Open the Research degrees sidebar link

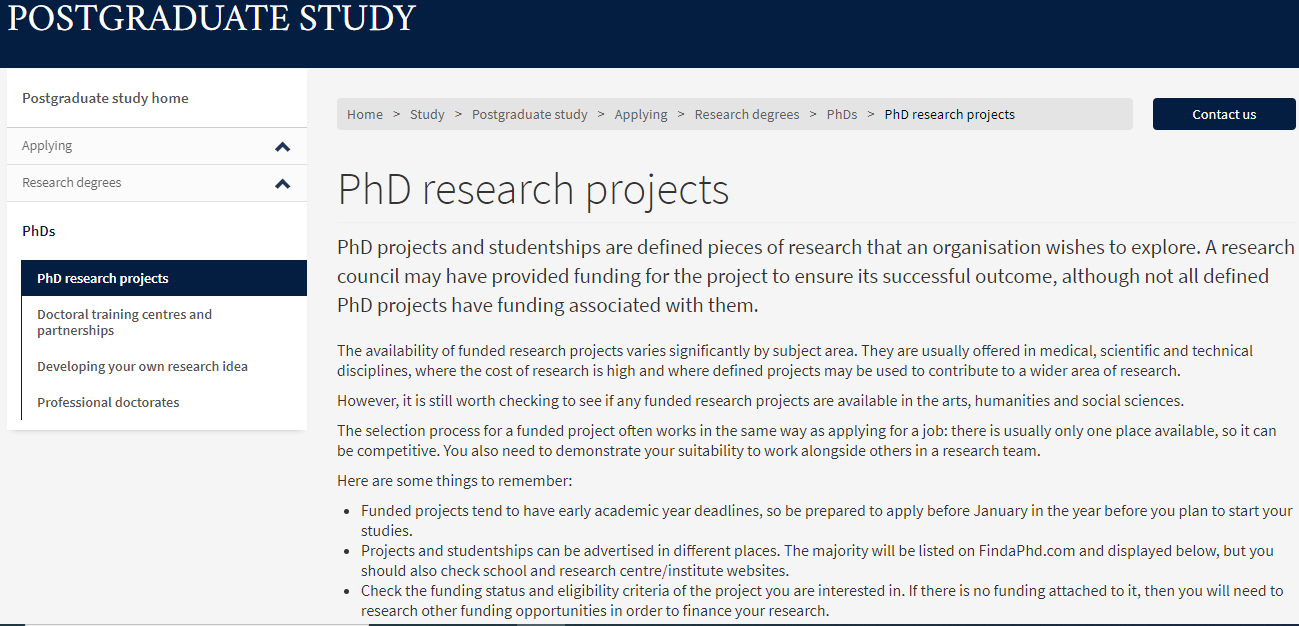(72, 183)
